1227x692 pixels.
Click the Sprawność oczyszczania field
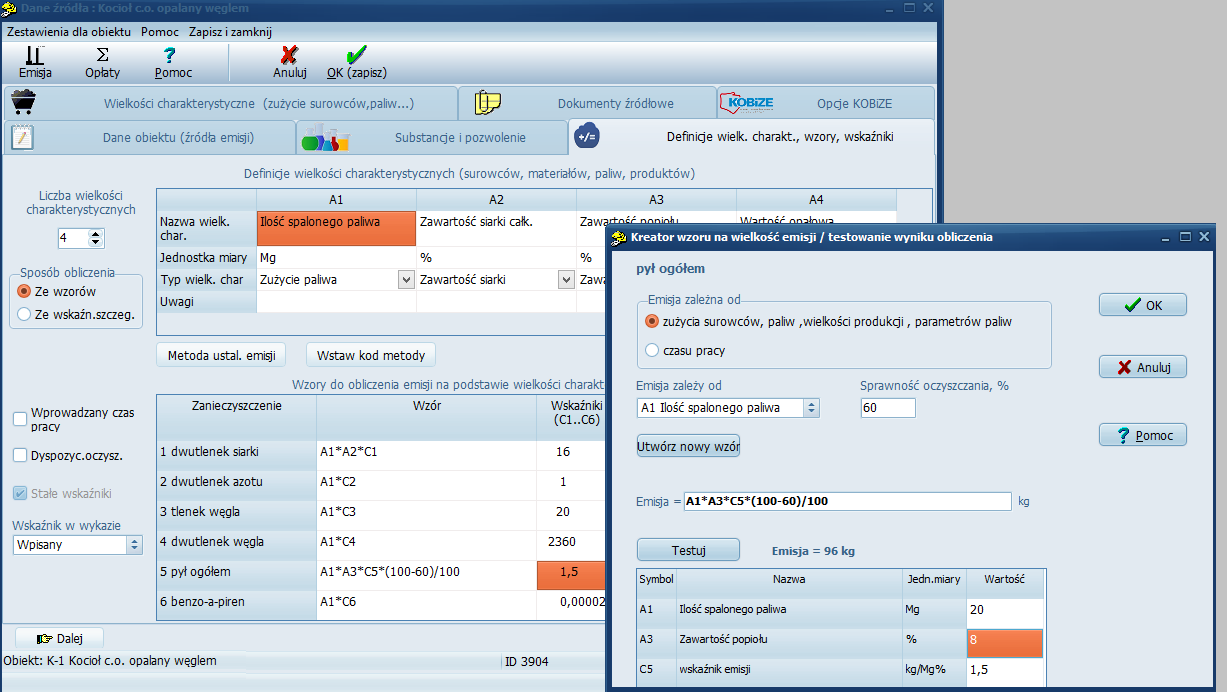click(888, 408)
